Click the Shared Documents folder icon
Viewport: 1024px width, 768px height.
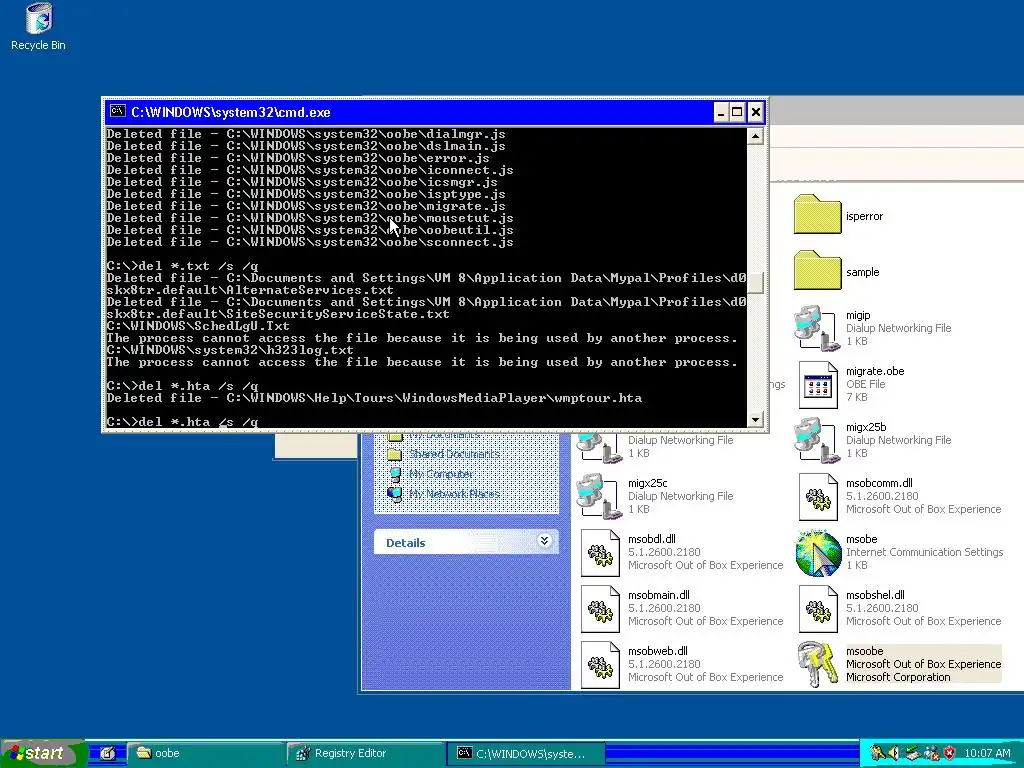pyautogui.click(x=394, y=454)
